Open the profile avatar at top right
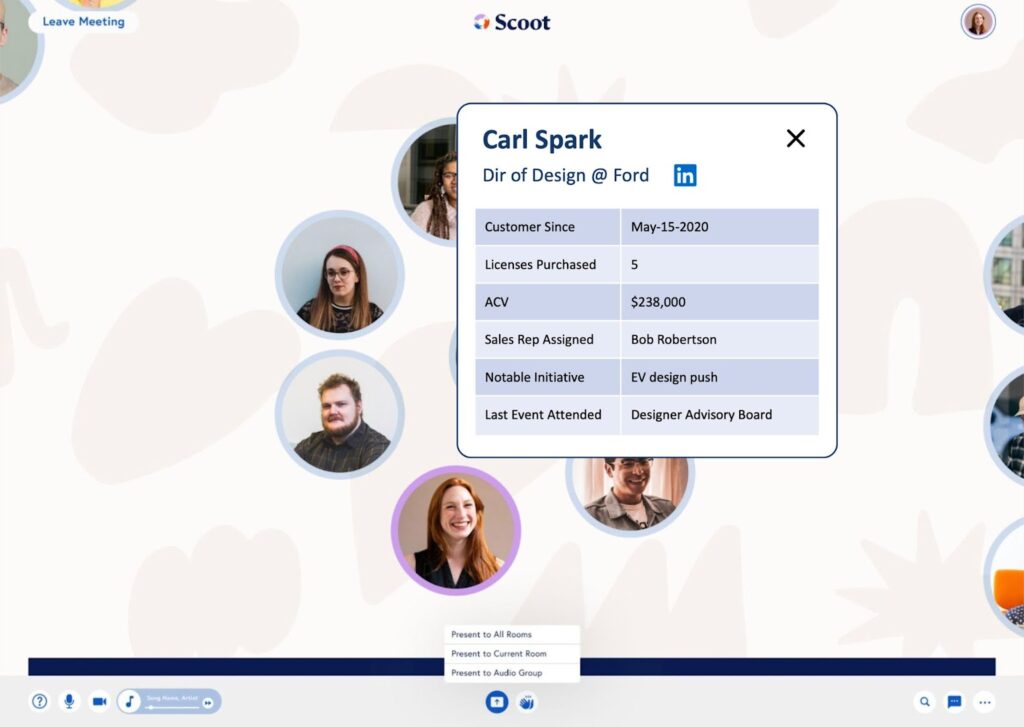 coord(977,22)
